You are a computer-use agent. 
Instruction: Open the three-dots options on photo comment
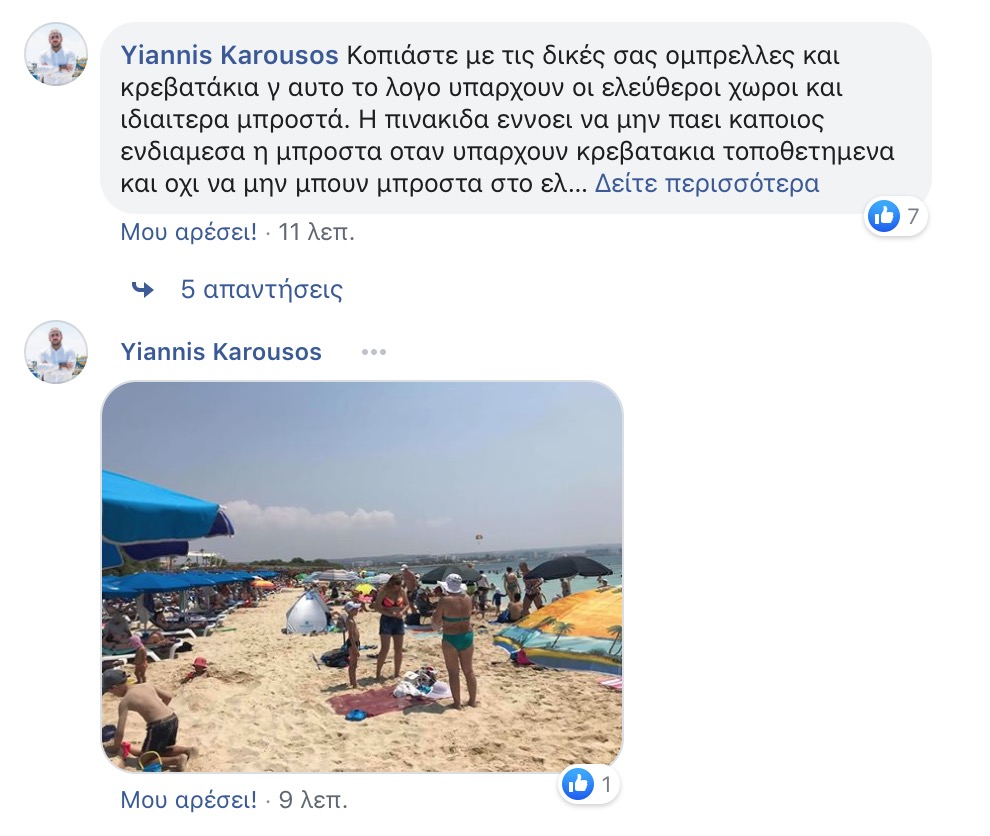click(374, 352)
